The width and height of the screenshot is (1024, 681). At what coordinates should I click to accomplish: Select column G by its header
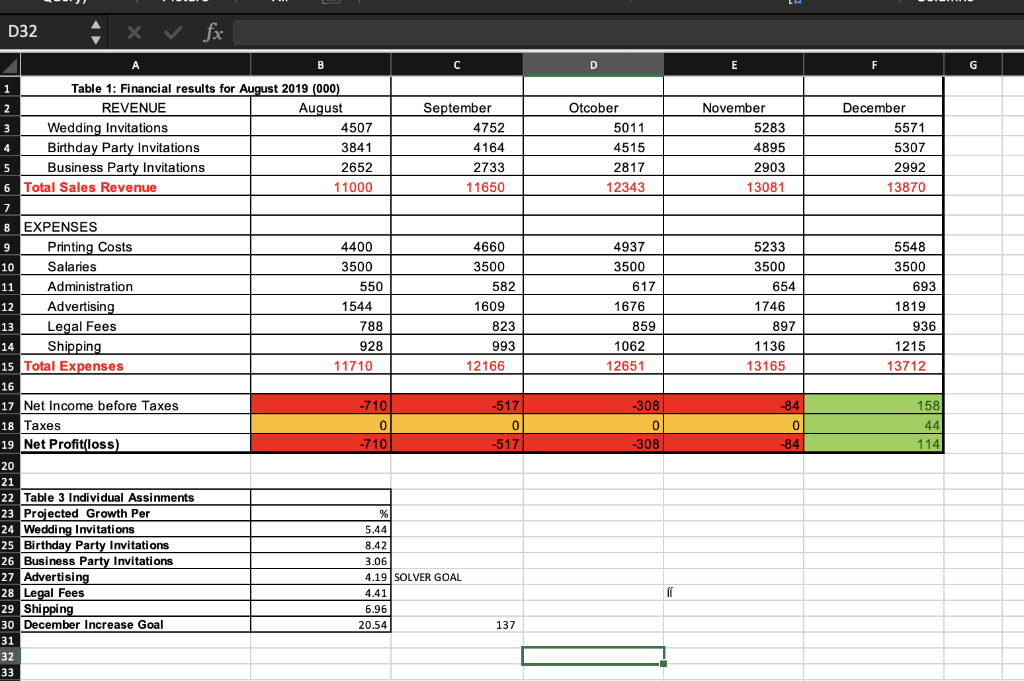[x=973, y=63]
